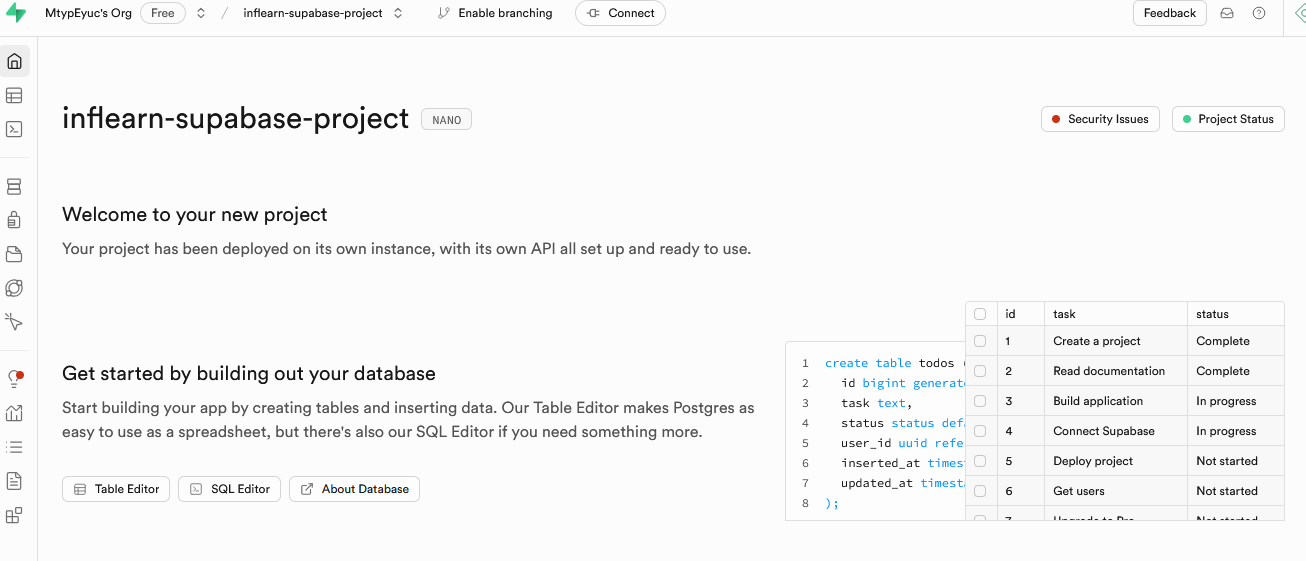The image size is (1306, 561).
Task: Open Table Editor in the sidebar
Action: (14, 96)
